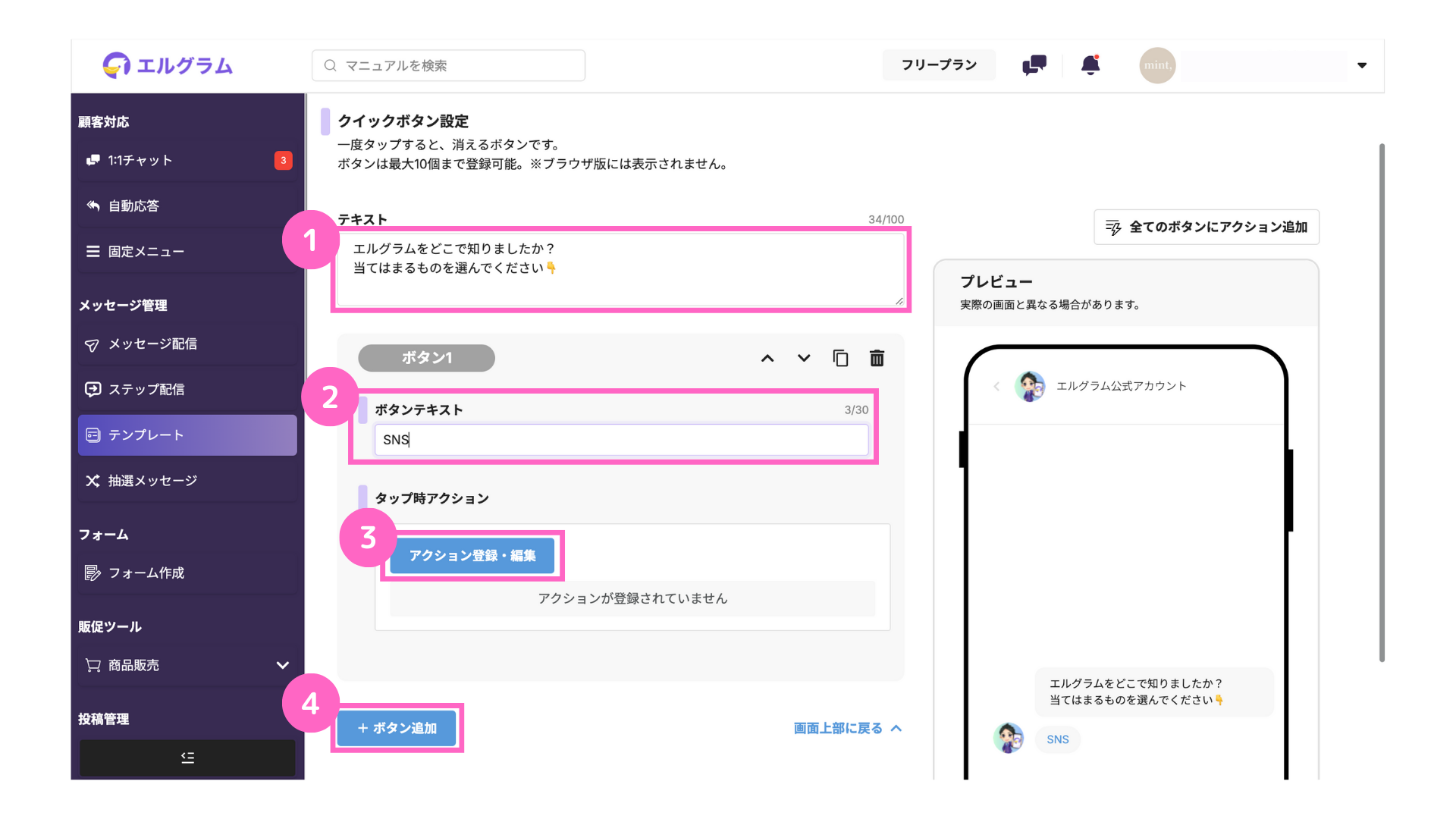Expand the 商品販売 submenu

click(282, 665)
